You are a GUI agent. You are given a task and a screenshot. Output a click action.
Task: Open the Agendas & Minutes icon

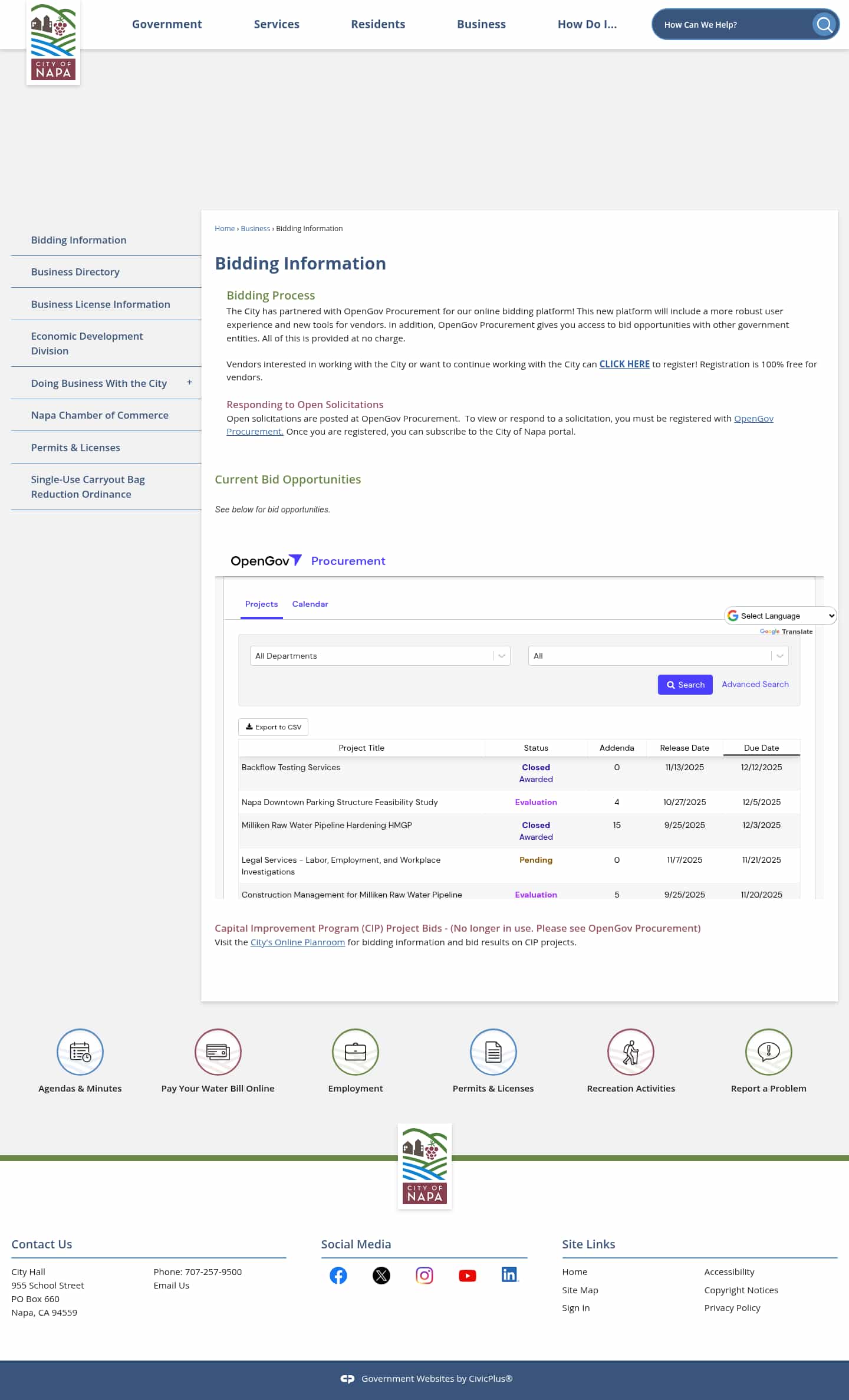click(80, 1051)
